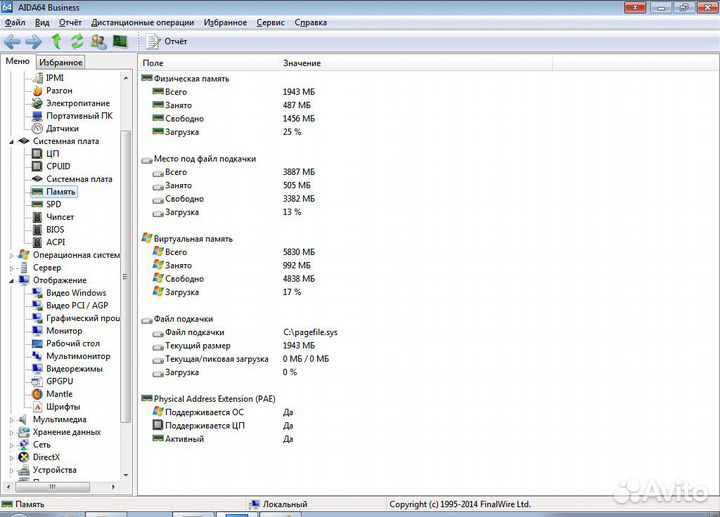The width and height of the screenshot is (720, 517).
Task: Collapse the top-level Системная плата node
Action: coord(11,141)
